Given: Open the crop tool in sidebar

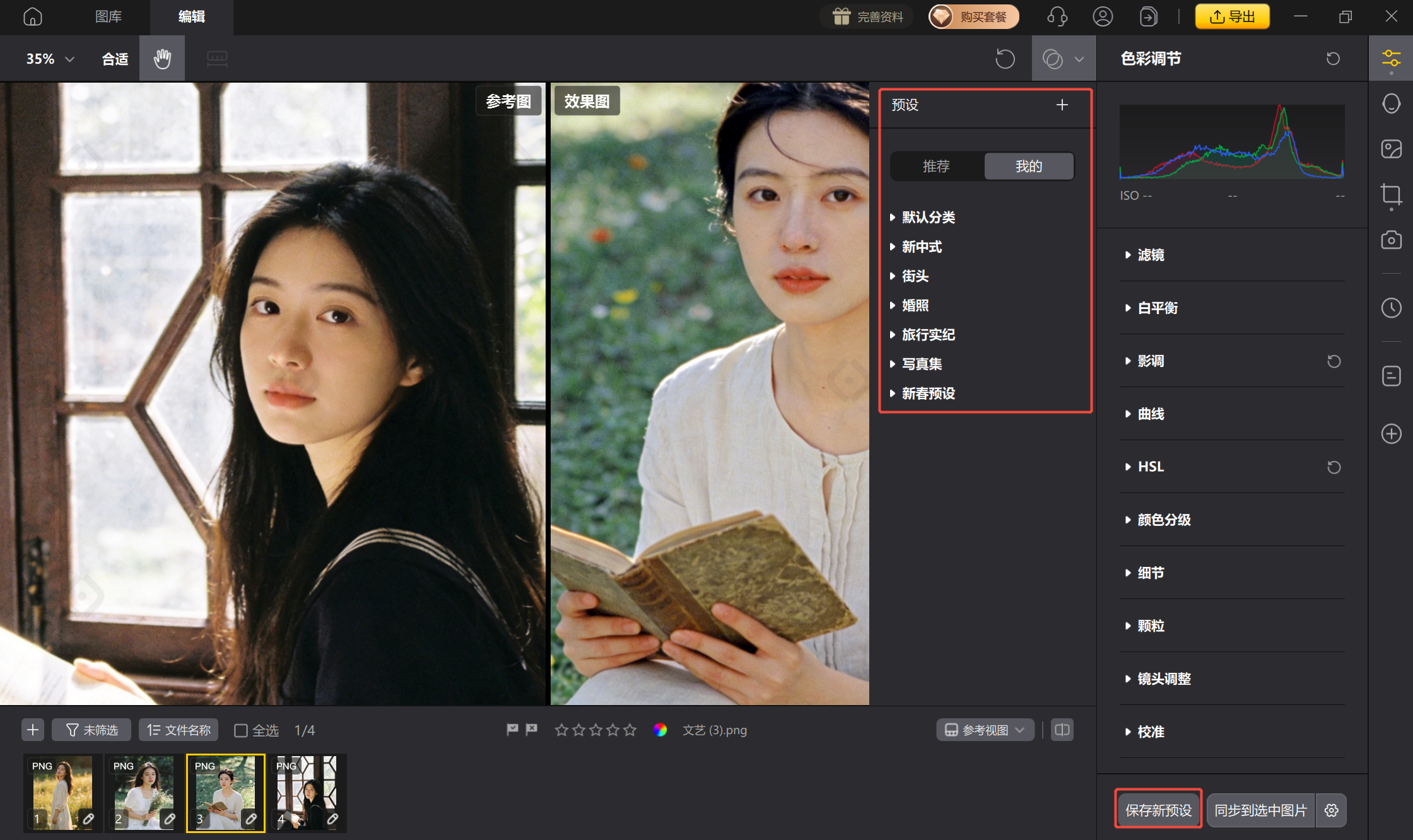Looking at the screenshot, I should [x=1391, y=194].
